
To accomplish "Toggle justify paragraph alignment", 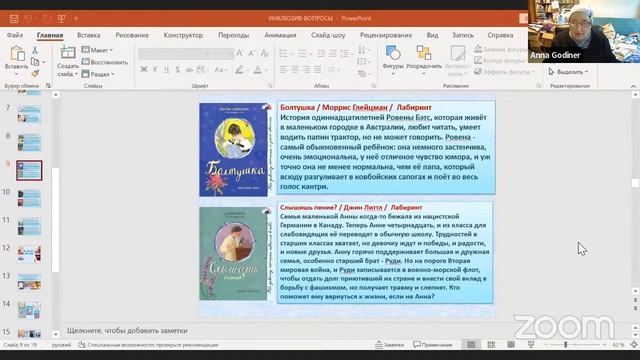I will coord(318,70).
